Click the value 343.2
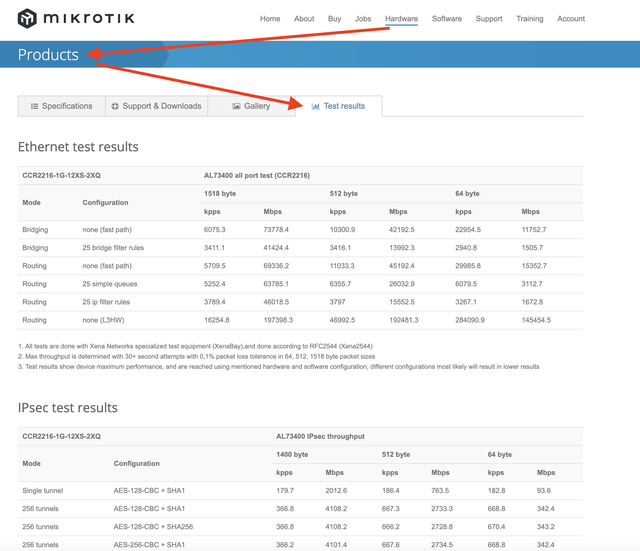This screenshot has height=551, width=640. click(x=546, y=527)
